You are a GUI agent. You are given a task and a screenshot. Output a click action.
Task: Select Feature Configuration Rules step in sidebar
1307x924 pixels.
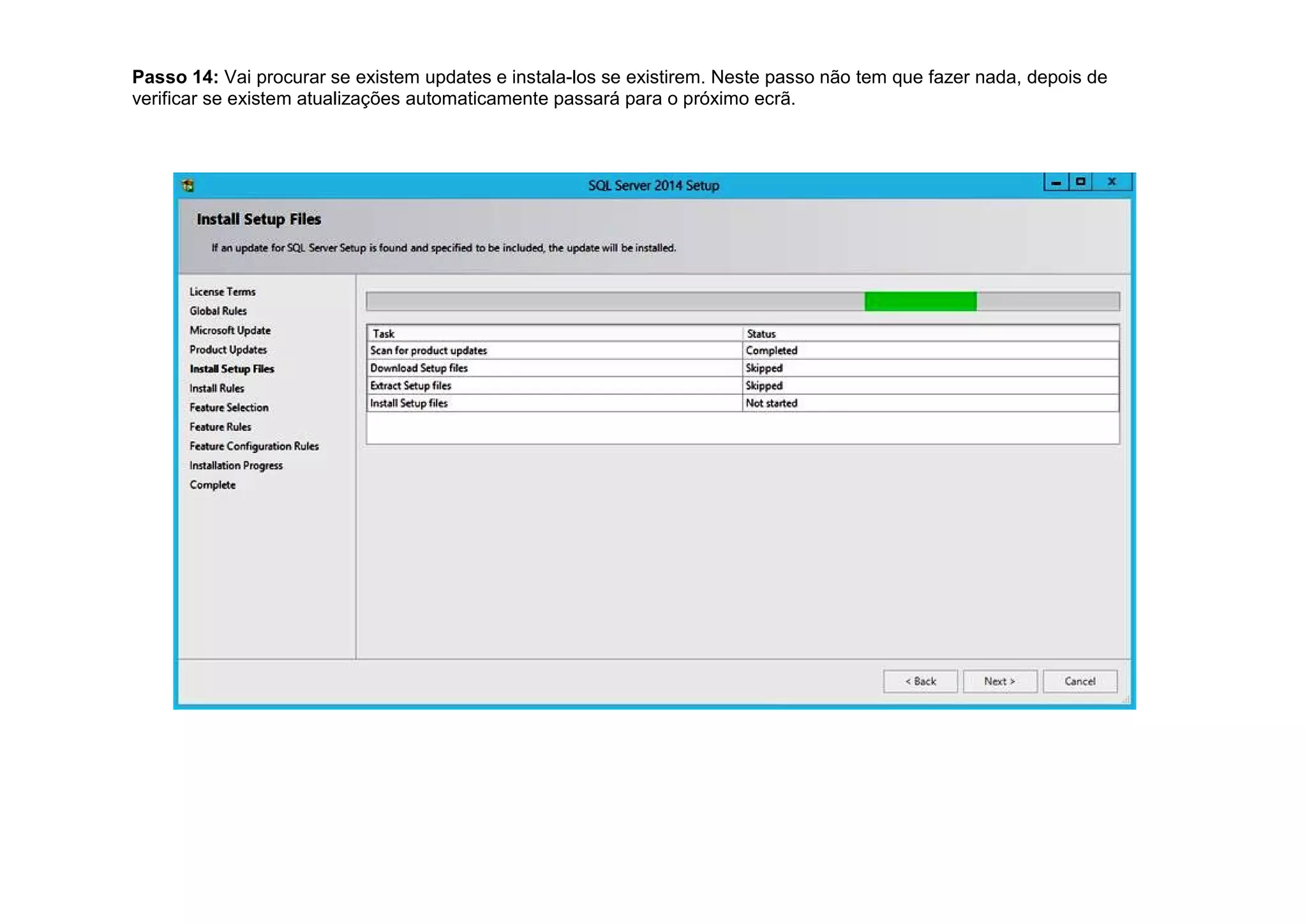[x=254, y=446]
